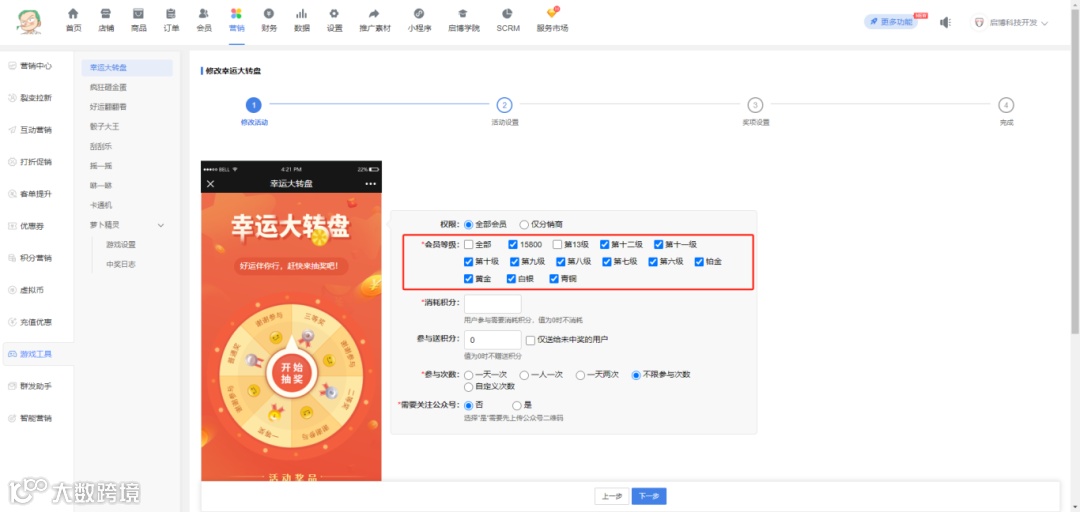Viewport: 1080px width, 512px height.
Task: Click the speaker announcement icon
Action: pos(946,22)
